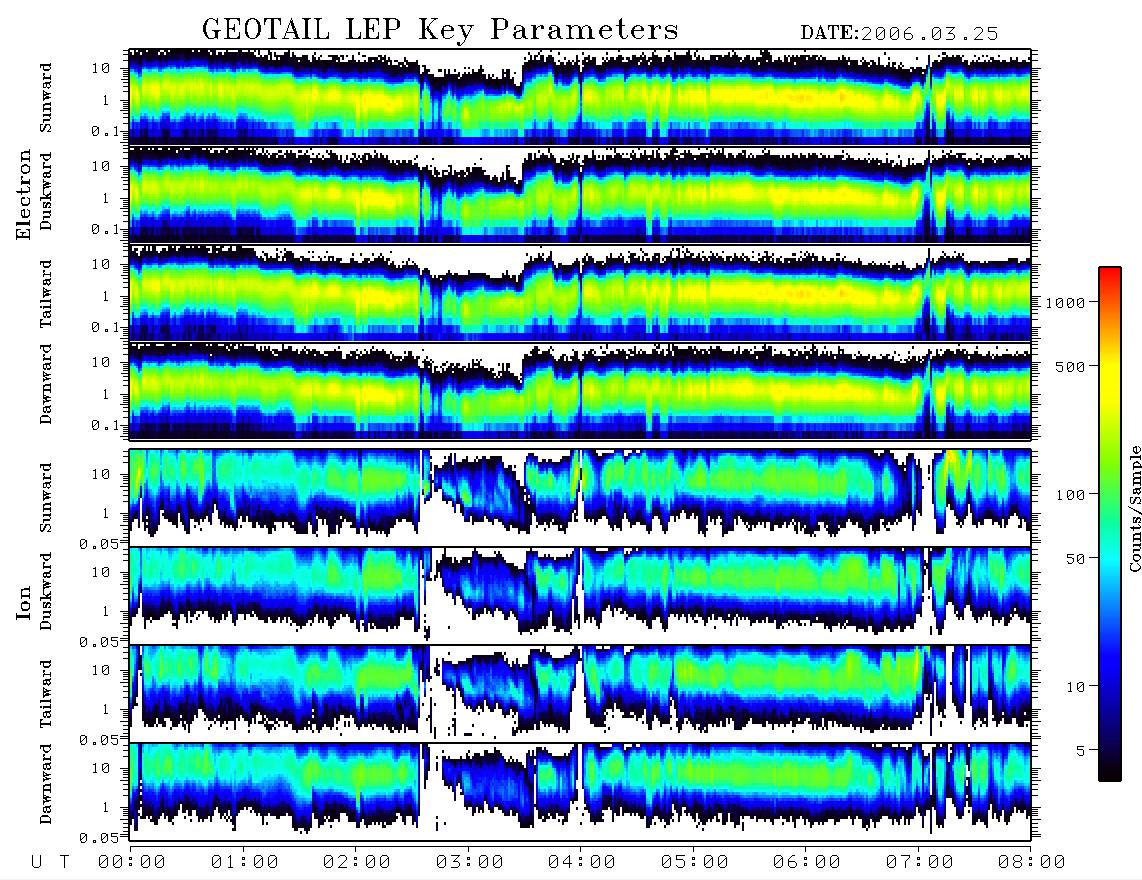Select the Electron "Sunward" axis label

tap(46, 98)
